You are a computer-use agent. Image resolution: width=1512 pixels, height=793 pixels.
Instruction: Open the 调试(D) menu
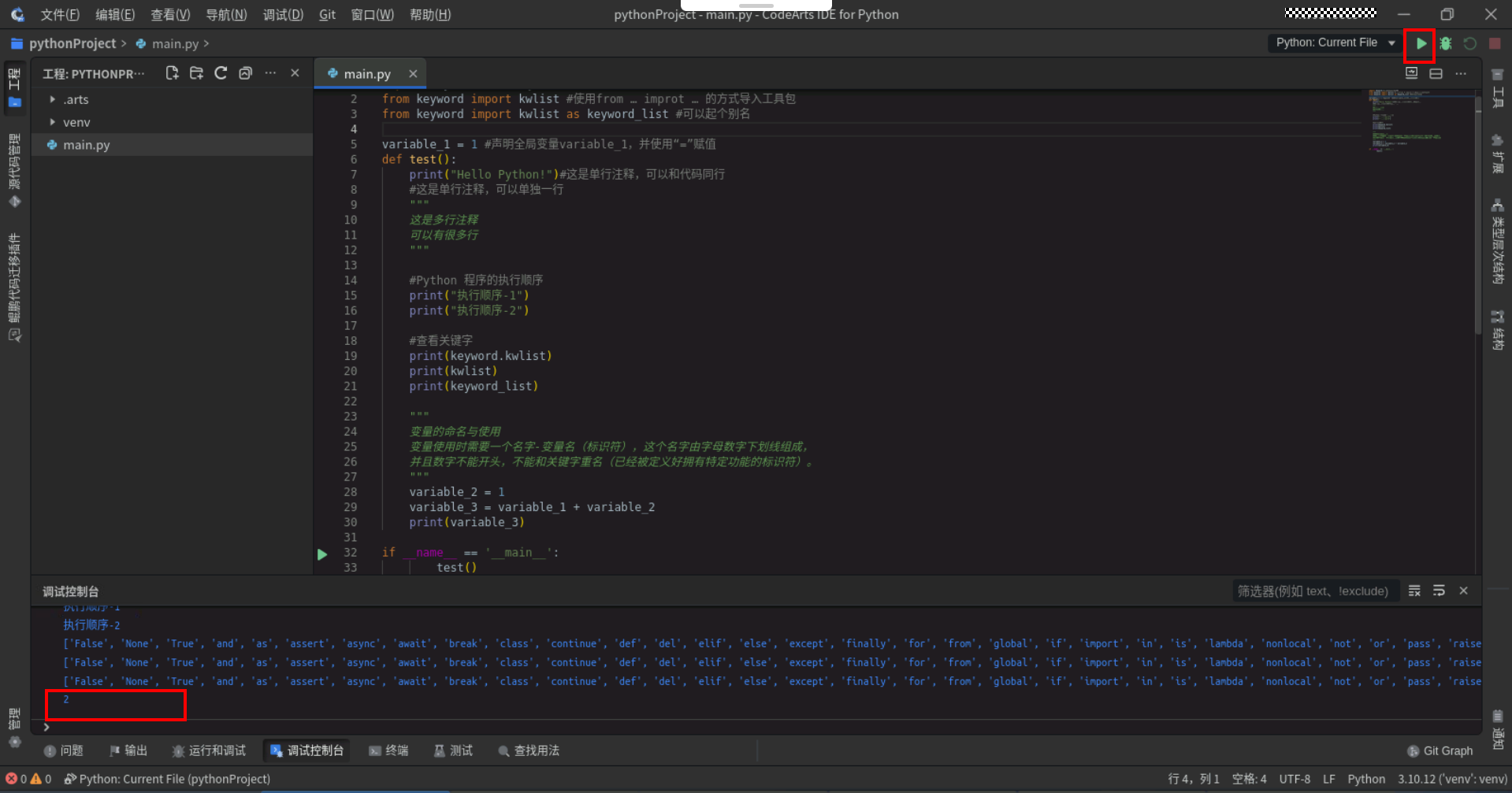283,14
